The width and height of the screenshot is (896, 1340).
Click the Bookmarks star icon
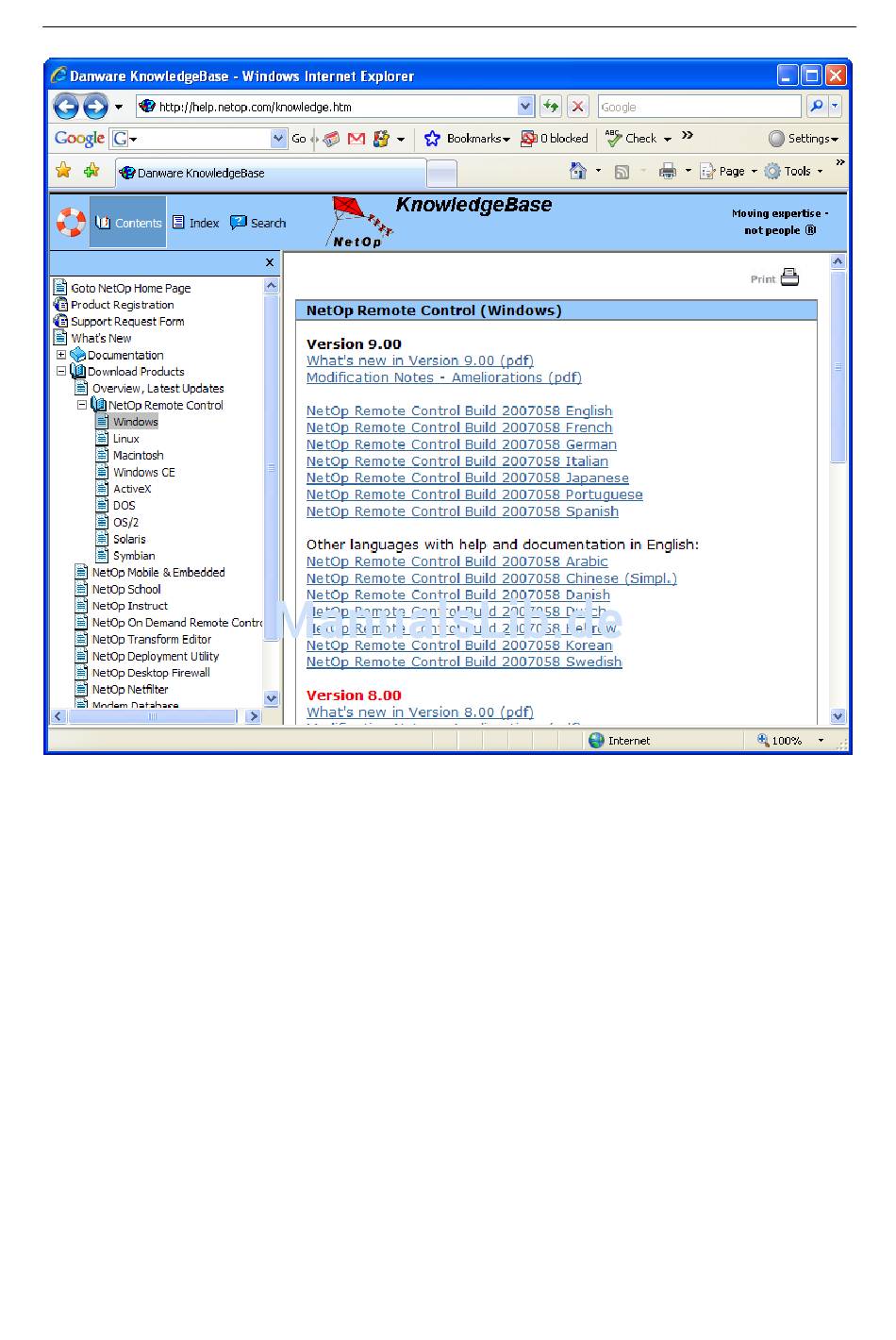pos(432,139)
